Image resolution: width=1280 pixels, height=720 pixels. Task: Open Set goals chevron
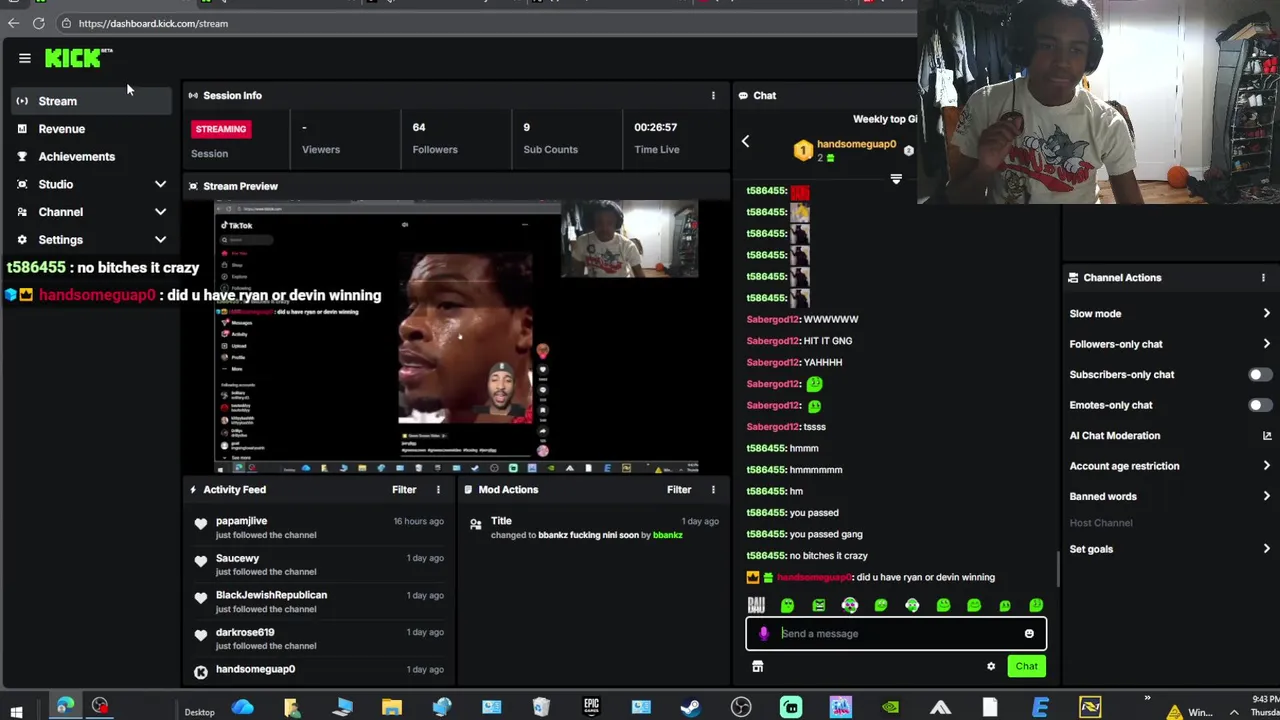(1266, 549)
